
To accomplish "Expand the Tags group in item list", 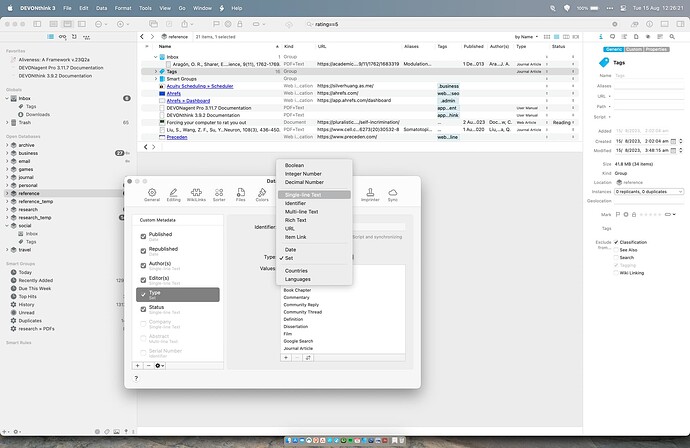I will 155,71.
